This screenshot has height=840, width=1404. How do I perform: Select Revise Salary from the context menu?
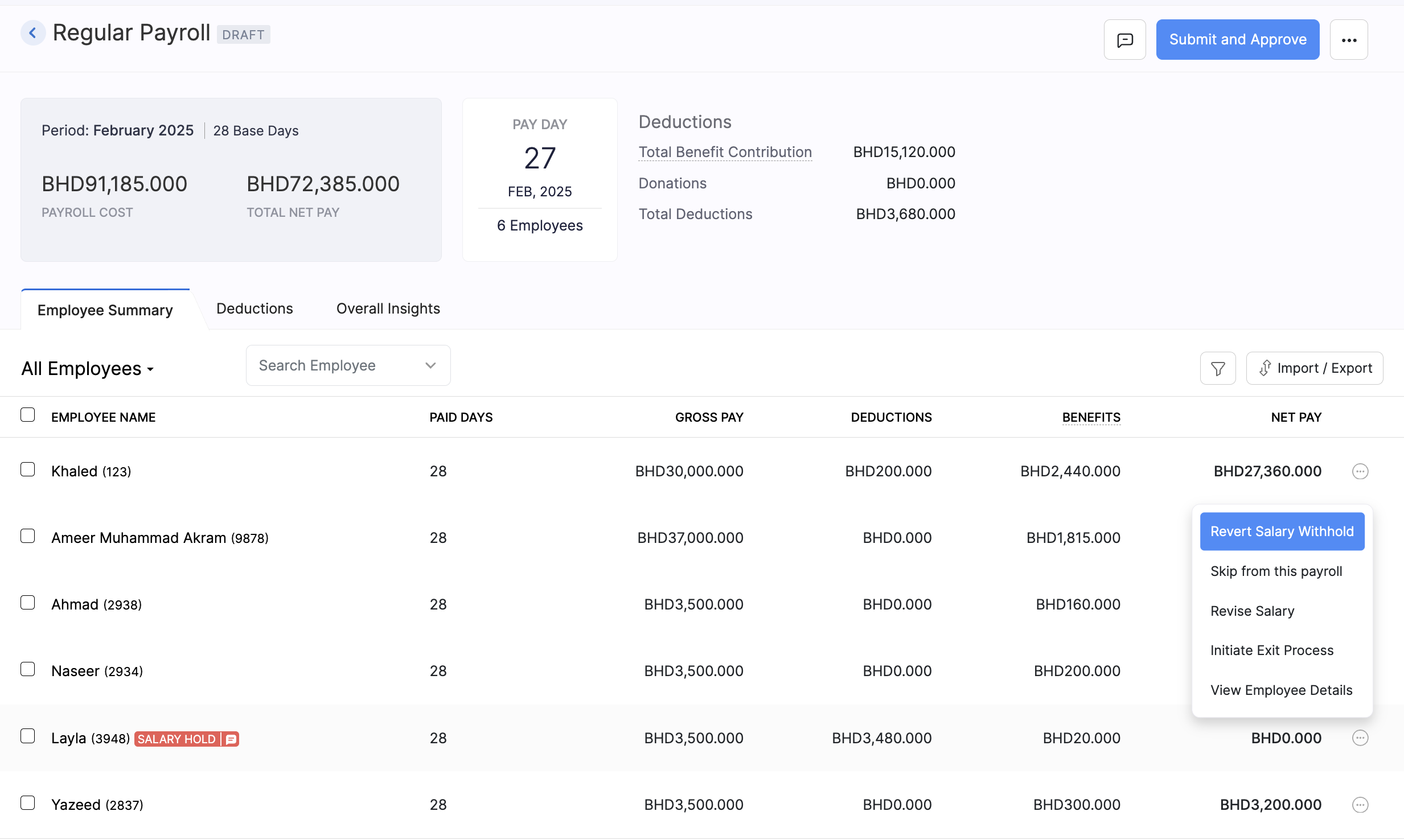click(x=1253, y=611)
